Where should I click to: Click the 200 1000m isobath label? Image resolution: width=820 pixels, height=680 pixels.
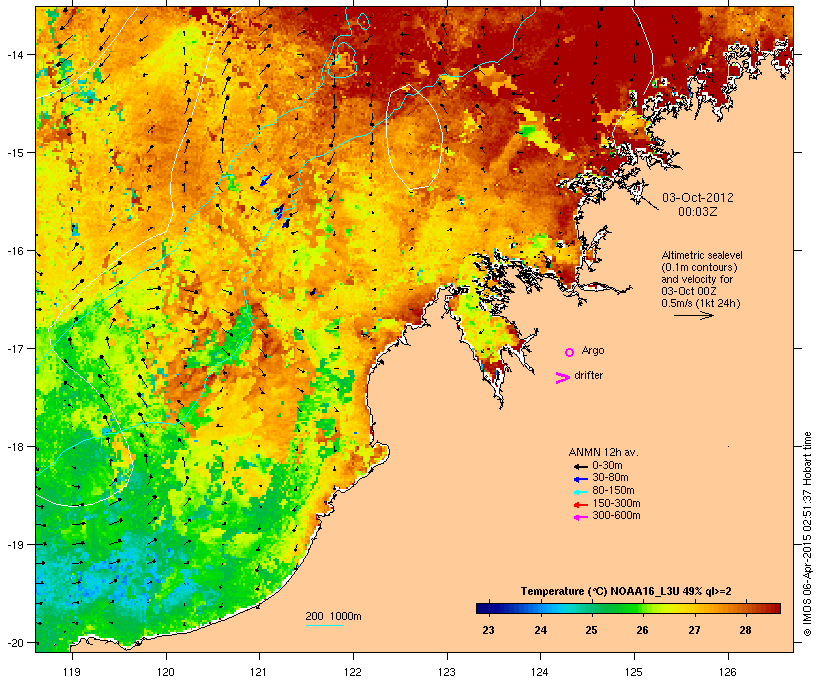333,616
